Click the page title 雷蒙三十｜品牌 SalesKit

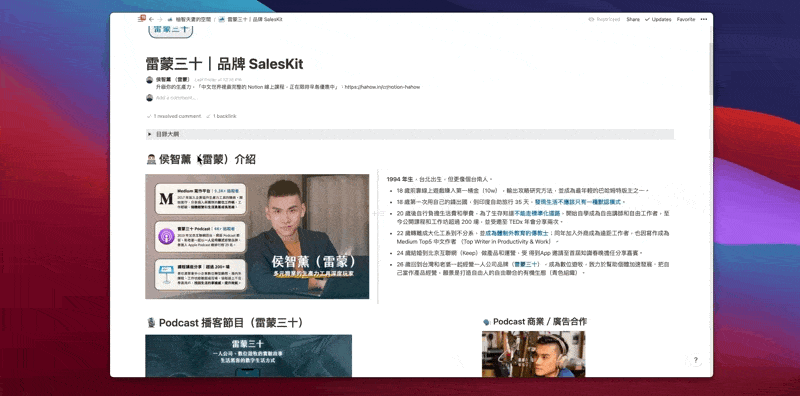pyautogui.click(x=224, y=64)
